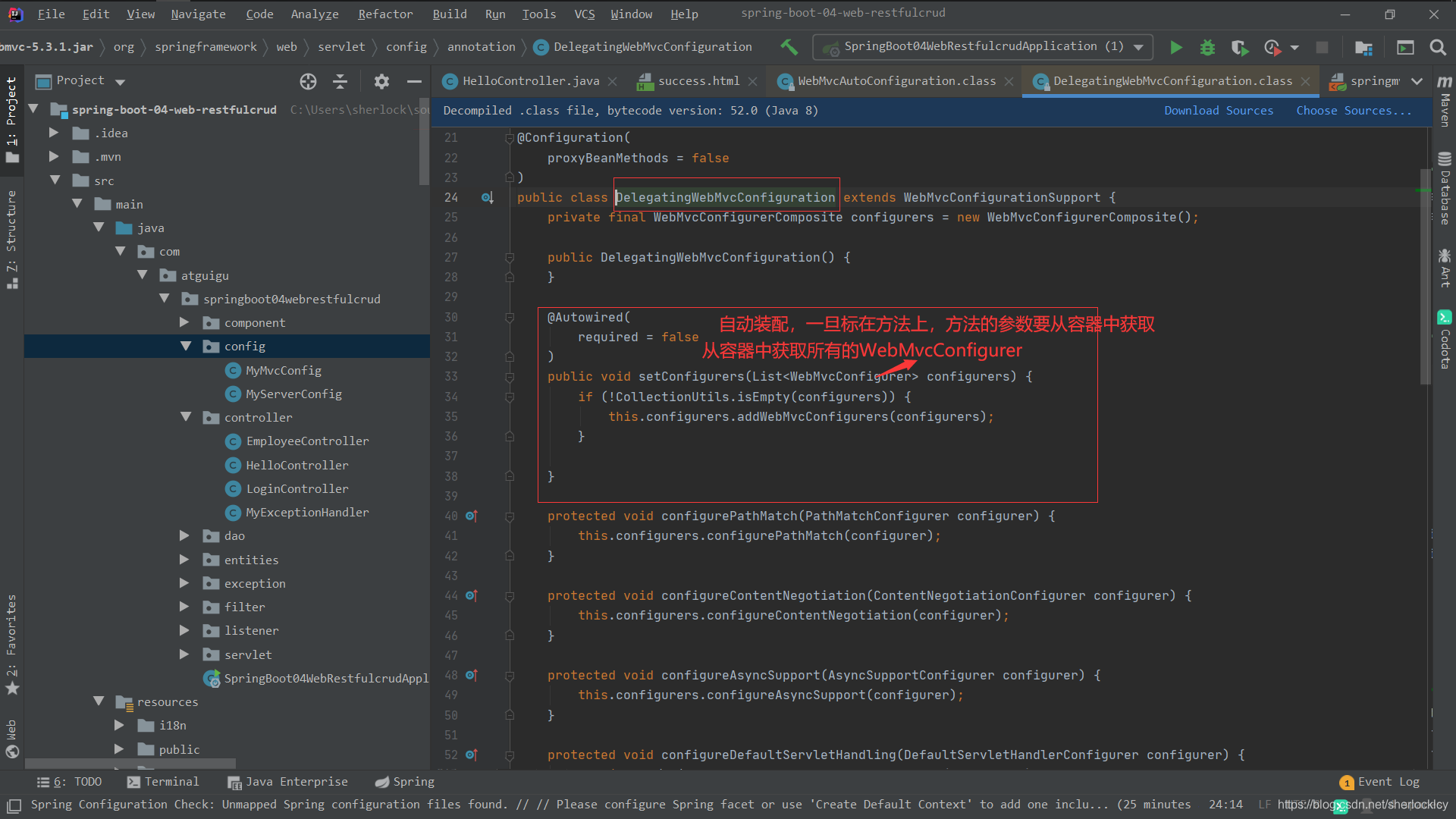The height and width of the screenshot is (819, 1456).
Task: Open Project view mode dropdown
Action: pos(120,81)
